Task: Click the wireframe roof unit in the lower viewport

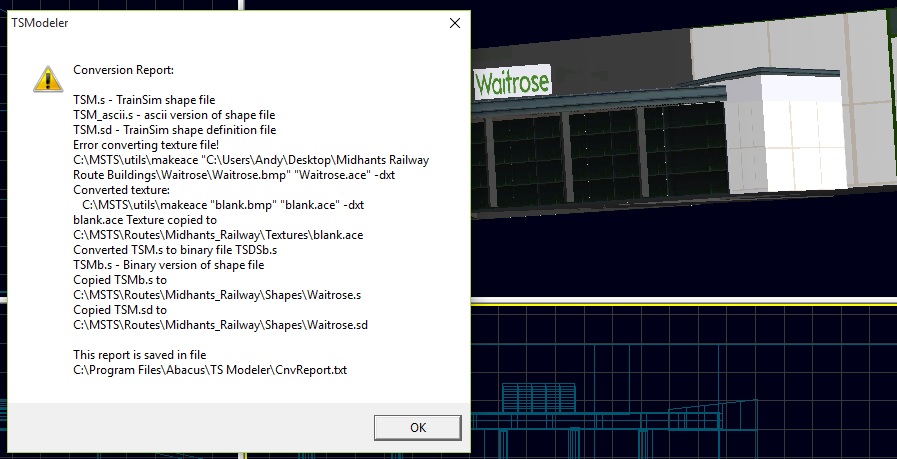Action: click(x=538, y=397)
